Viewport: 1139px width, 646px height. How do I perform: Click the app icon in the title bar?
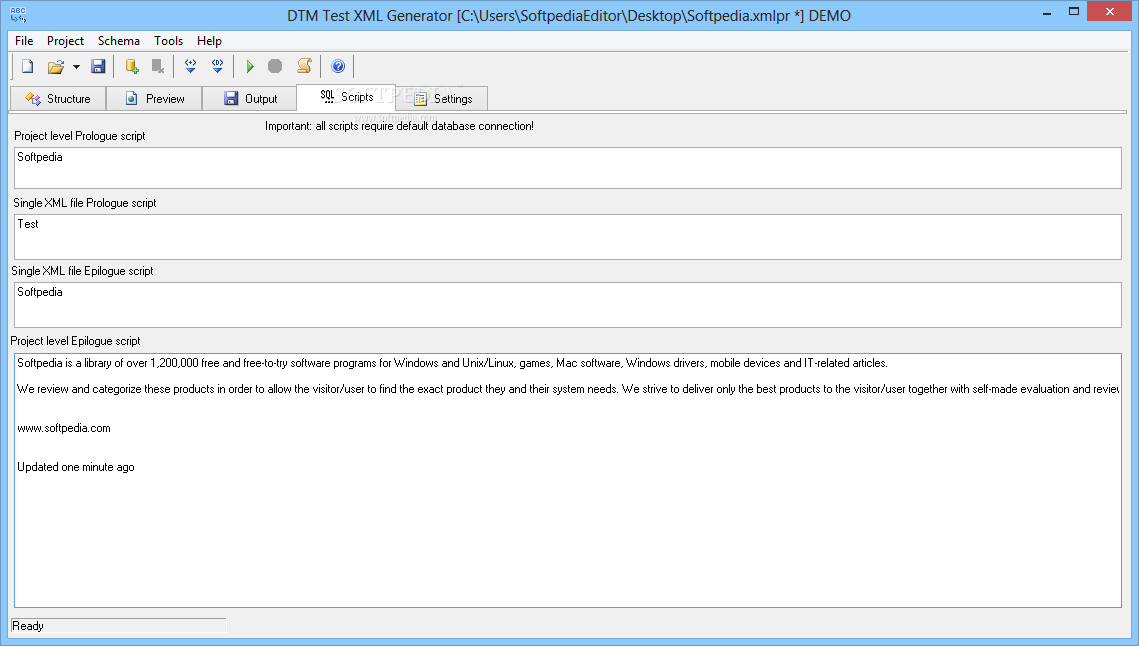click(x=18, y=15)
